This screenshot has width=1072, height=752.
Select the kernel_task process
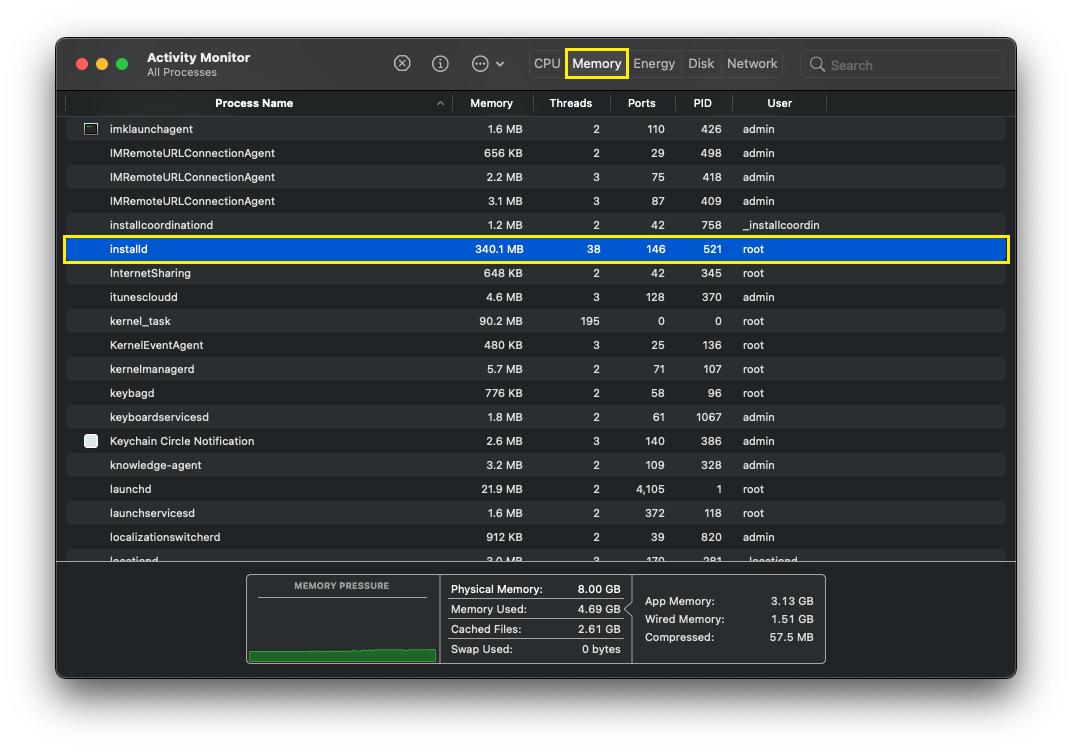(536, 321)
